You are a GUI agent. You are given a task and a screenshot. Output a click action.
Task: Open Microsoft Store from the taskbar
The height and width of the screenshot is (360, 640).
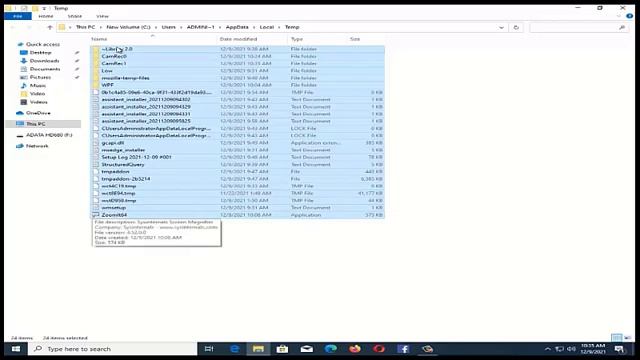(282, 349)
